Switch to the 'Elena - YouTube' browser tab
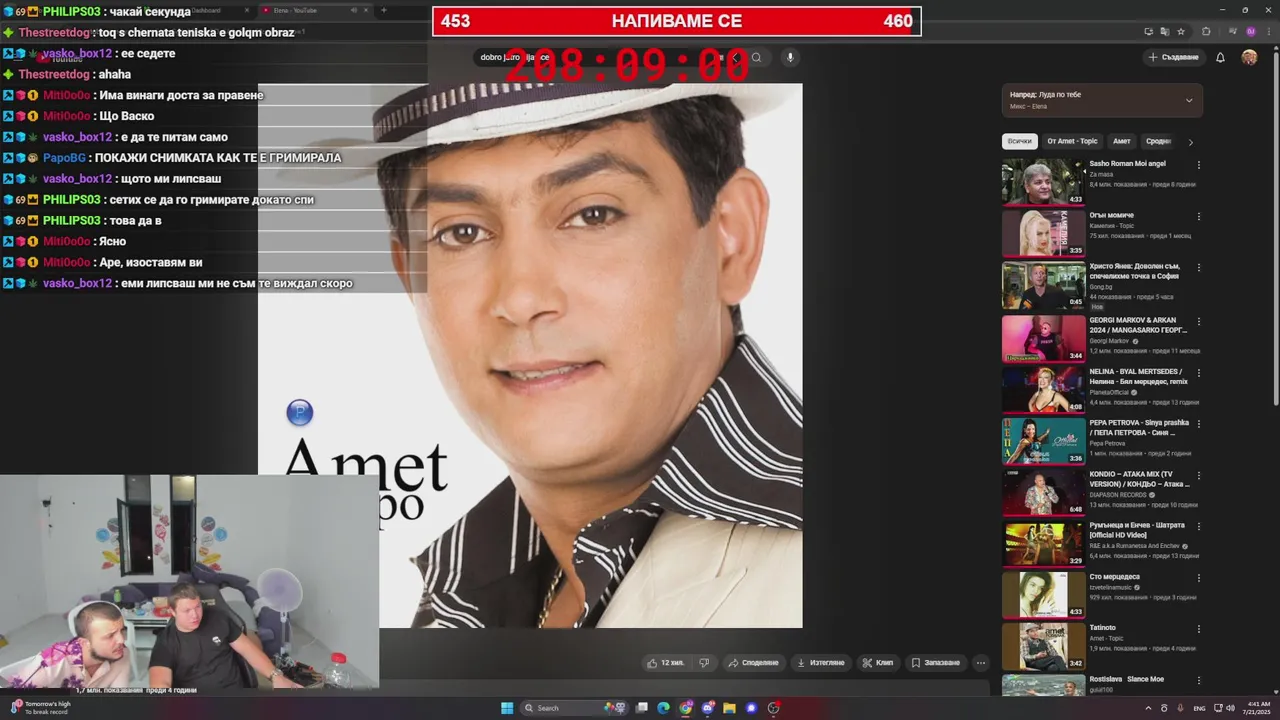The height and width of the screenshot is (720, 1280). [314, 10]
